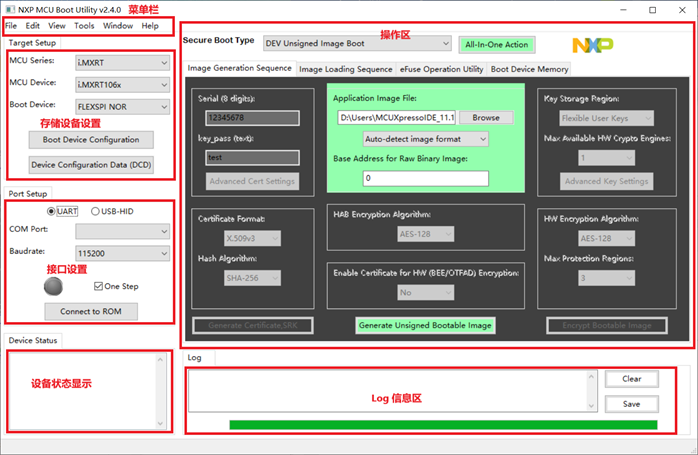Click the key_pass text field
This screenshot has height=455, width=698.
pos(252,158)
